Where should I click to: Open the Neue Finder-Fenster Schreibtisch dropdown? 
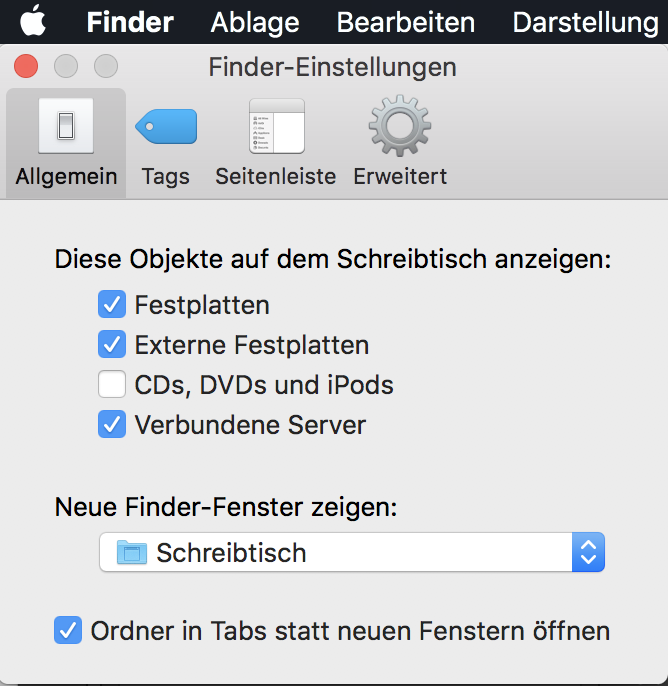pyautogui.click(x=352, y=552)
